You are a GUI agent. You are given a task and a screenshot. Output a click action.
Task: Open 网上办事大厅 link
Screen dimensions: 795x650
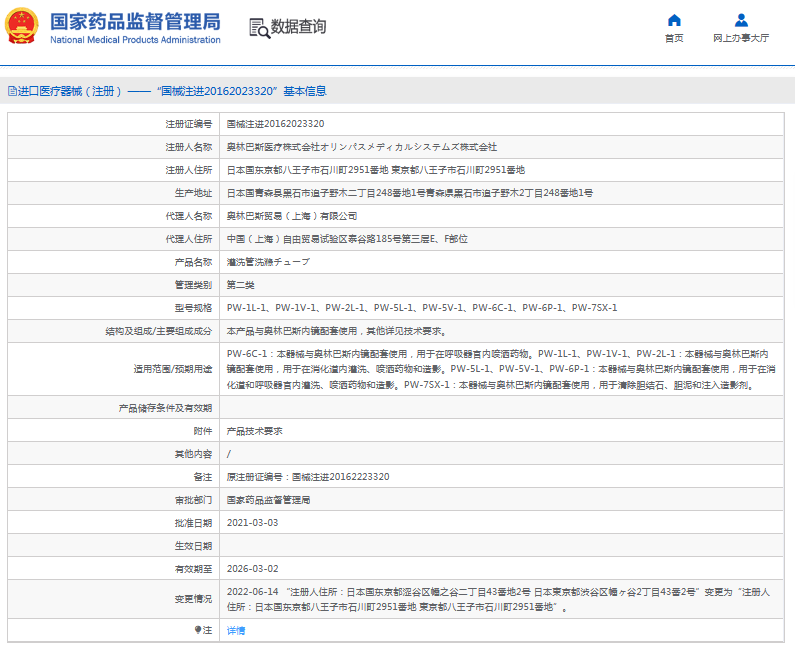click(741, 38)
